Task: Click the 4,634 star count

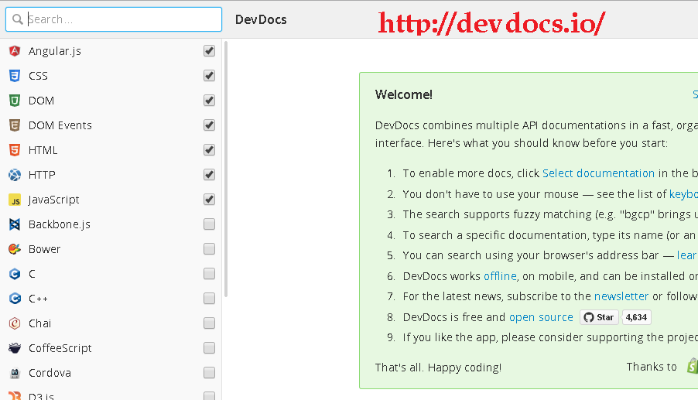Action: 636,317
